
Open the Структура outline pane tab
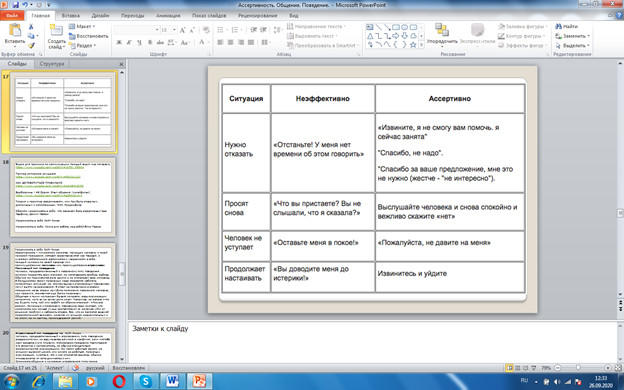(52, 64)
